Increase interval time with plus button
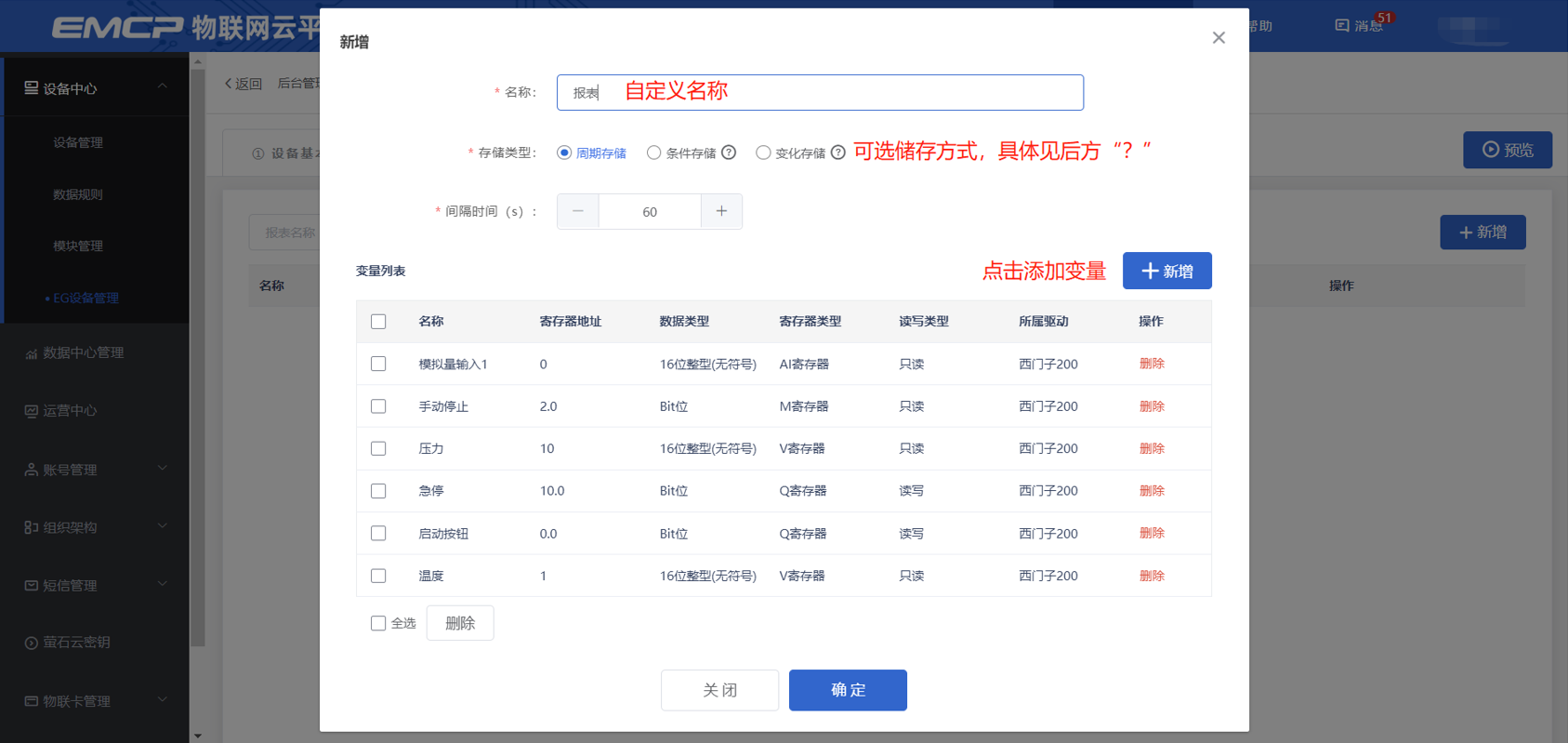1568x743 pixels. [721, 211]
